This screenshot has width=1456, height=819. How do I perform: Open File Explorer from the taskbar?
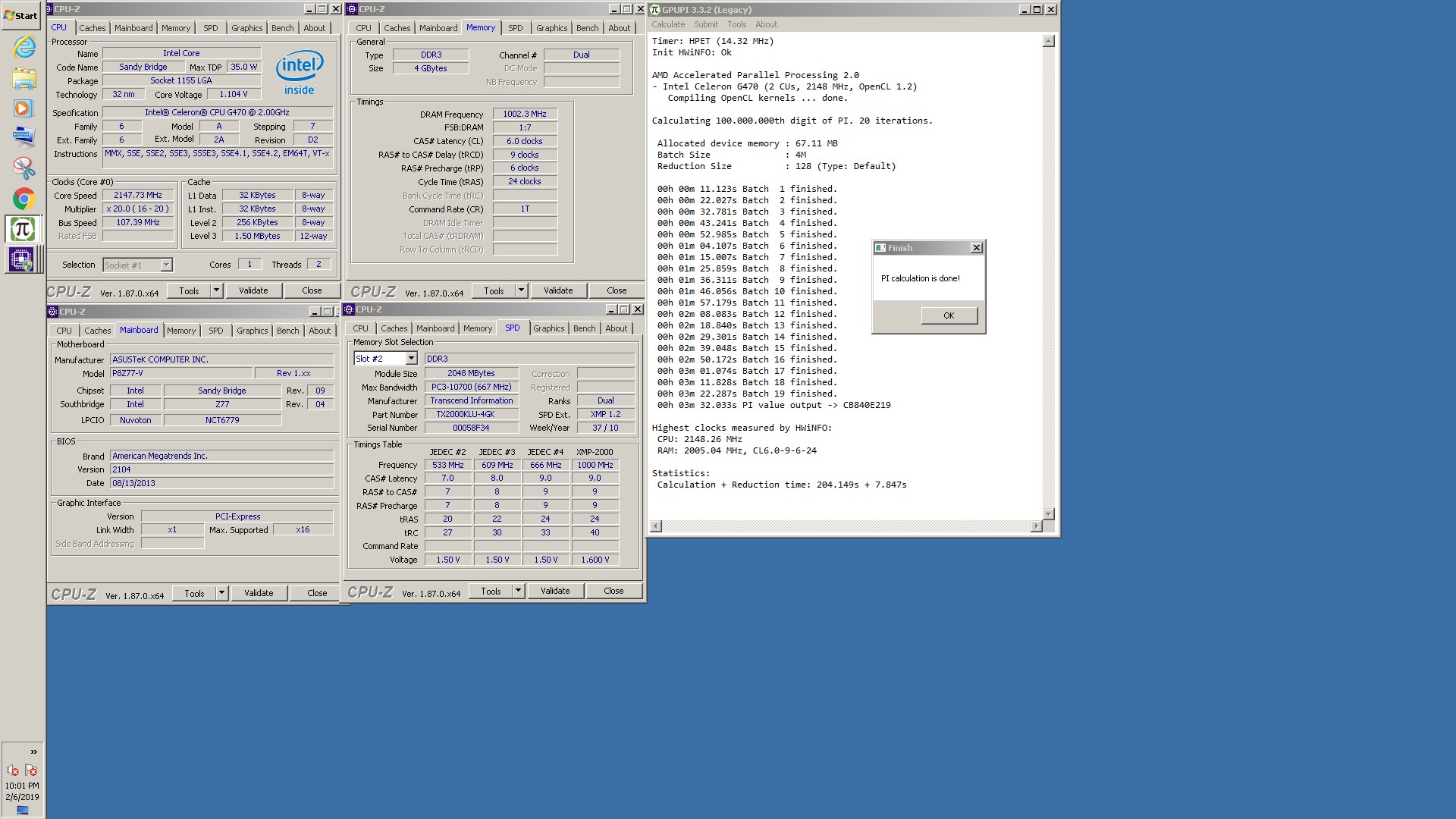24,78
